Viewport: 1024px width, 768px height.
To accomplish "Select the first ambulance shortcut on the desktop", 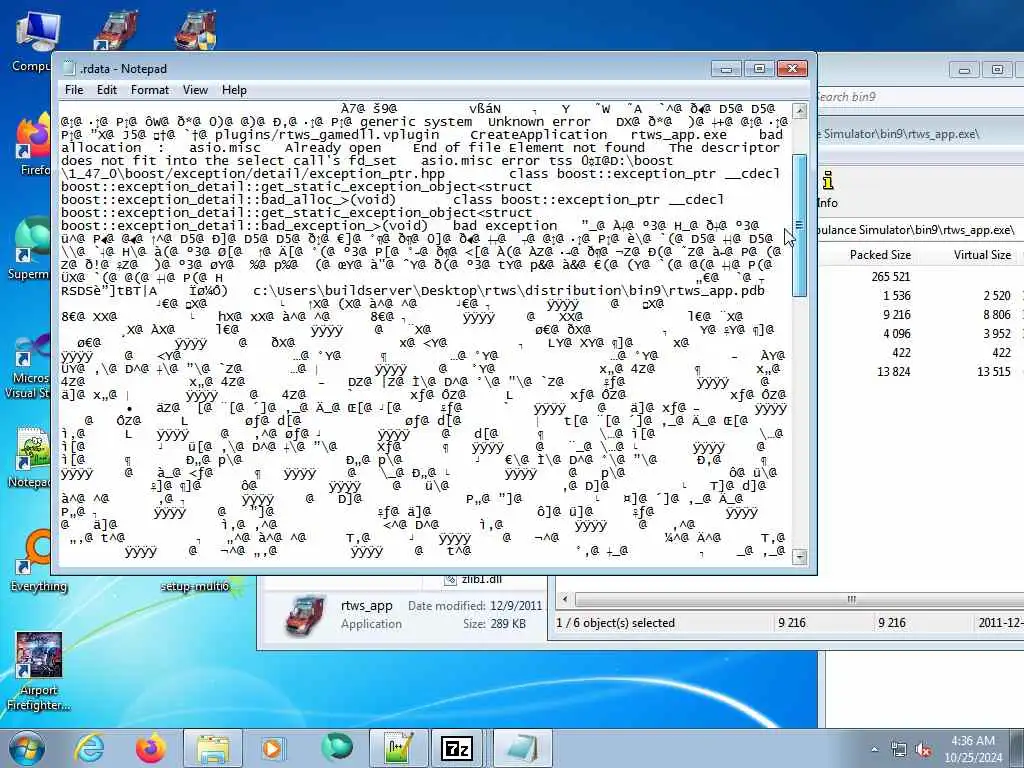I will point(116,29).
